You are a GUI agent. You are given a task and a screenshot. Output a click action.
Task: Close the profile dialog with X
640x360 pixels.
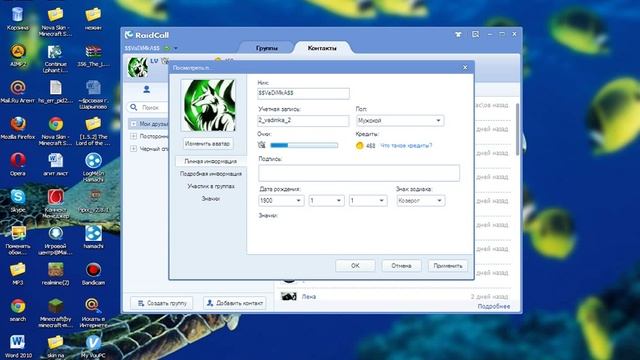tap(465, 67)
